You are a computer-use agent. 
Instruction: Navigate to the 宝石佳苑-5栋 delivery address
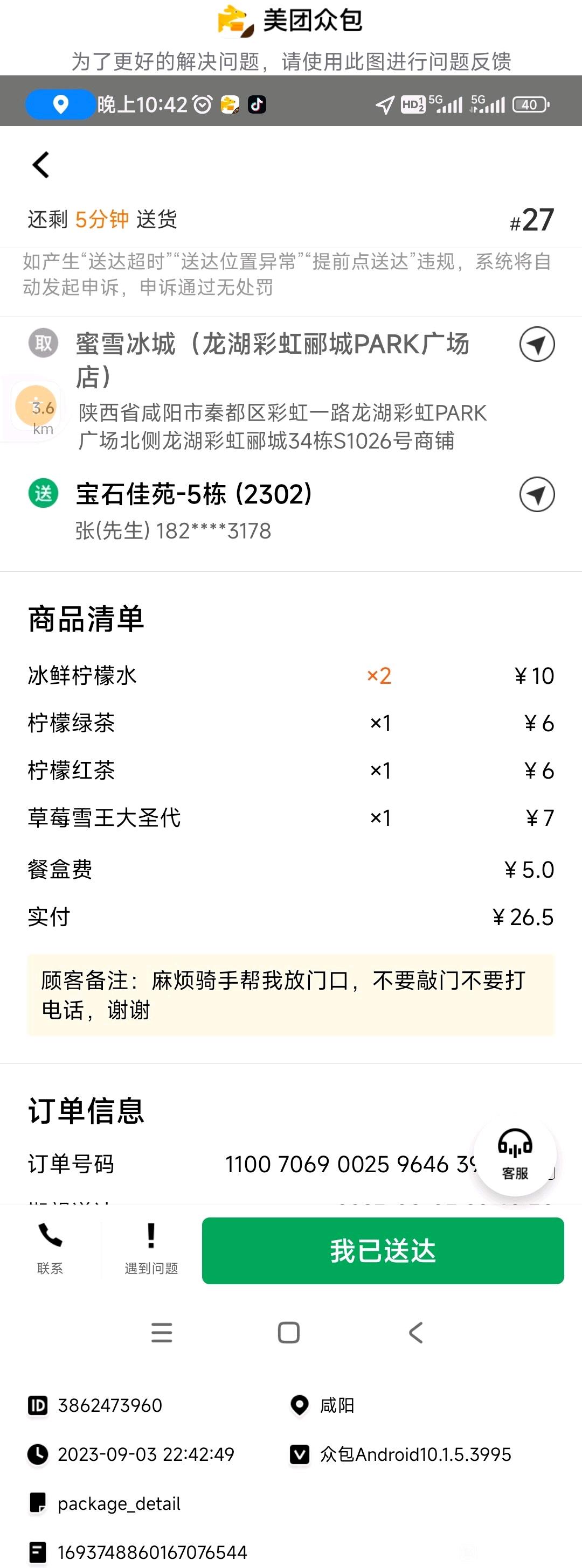point(536,494)
